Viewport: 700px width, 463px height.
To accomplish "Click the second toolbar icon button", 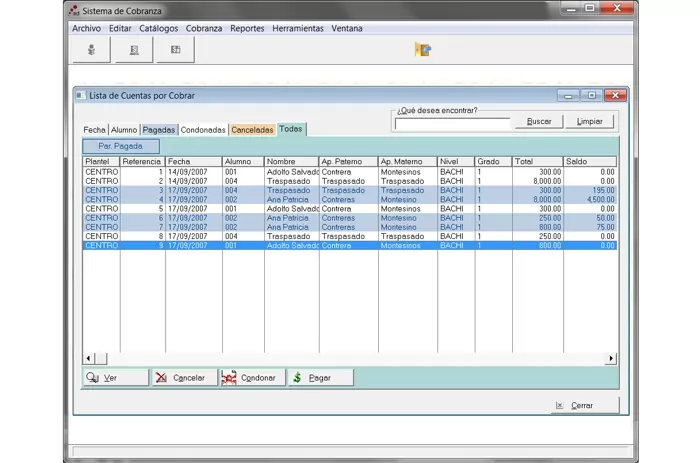I will point(133,50).
